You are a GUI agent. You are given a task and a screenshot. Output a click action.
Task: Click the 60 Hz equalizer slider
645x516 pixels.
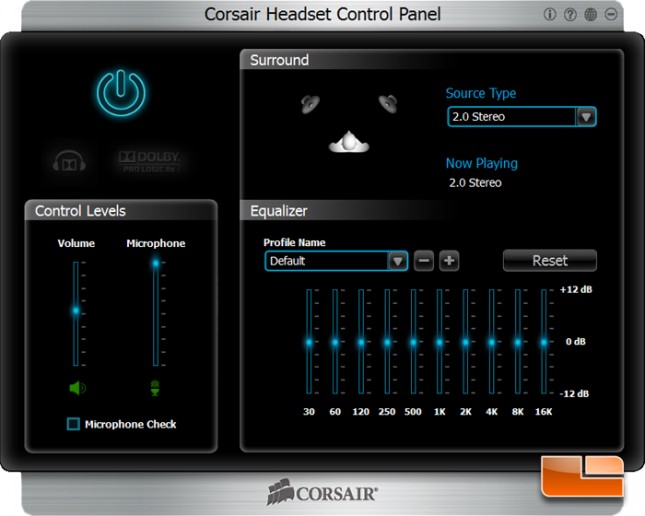tap(335, 342)
